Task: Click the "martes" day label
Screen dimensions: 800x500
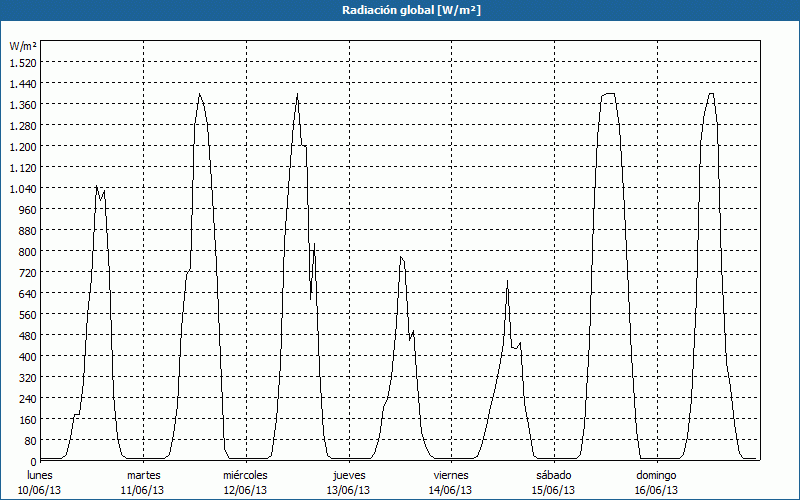Action: [x=143, y=475]
